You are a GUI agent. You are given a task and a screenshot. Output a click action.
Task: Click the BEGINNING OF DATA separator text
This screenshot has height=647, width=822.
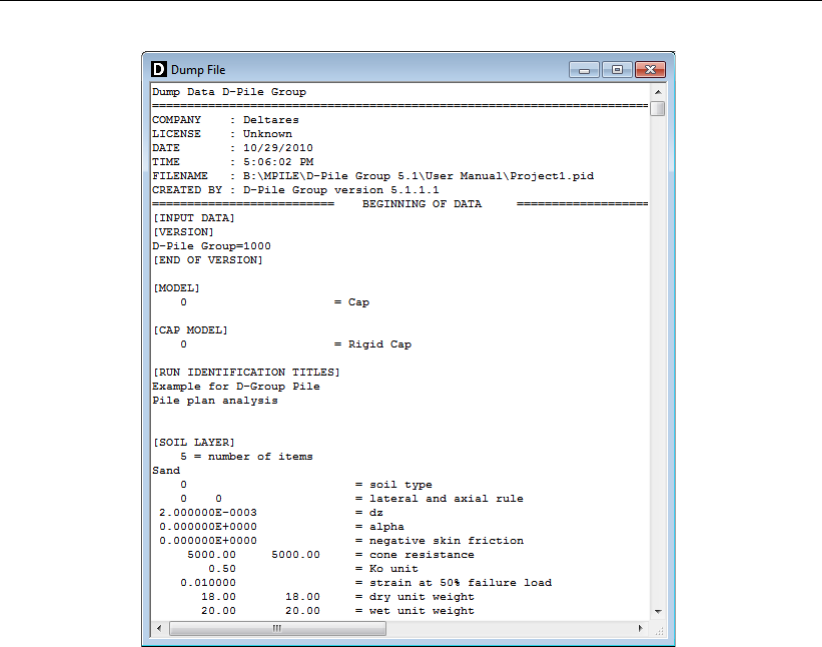pyautogui.click(x=421, y=204)
